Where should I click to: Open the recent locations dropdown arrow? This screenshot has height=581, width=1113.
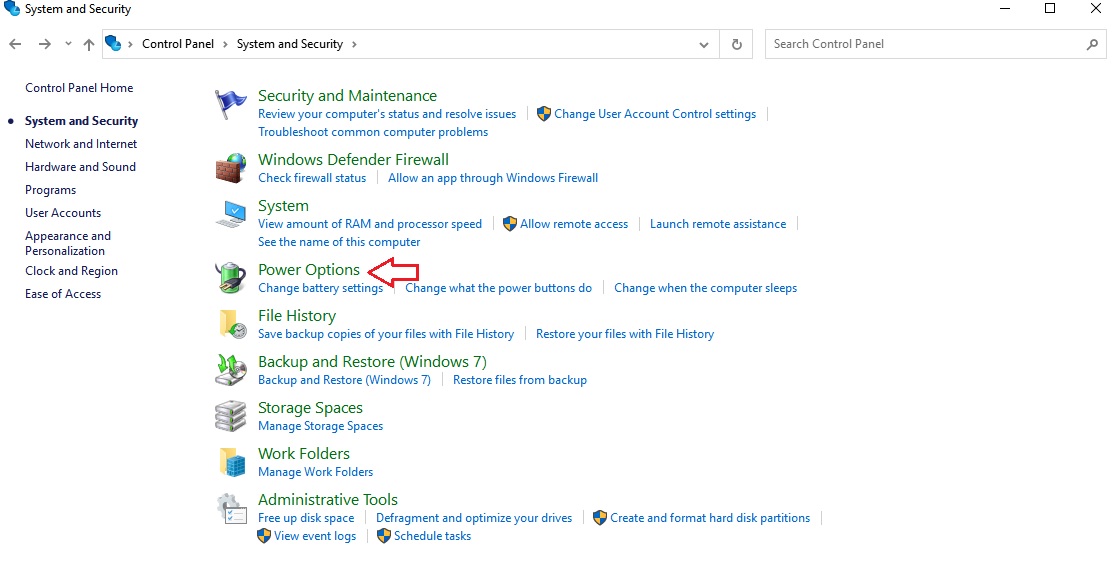coord(68,44)
